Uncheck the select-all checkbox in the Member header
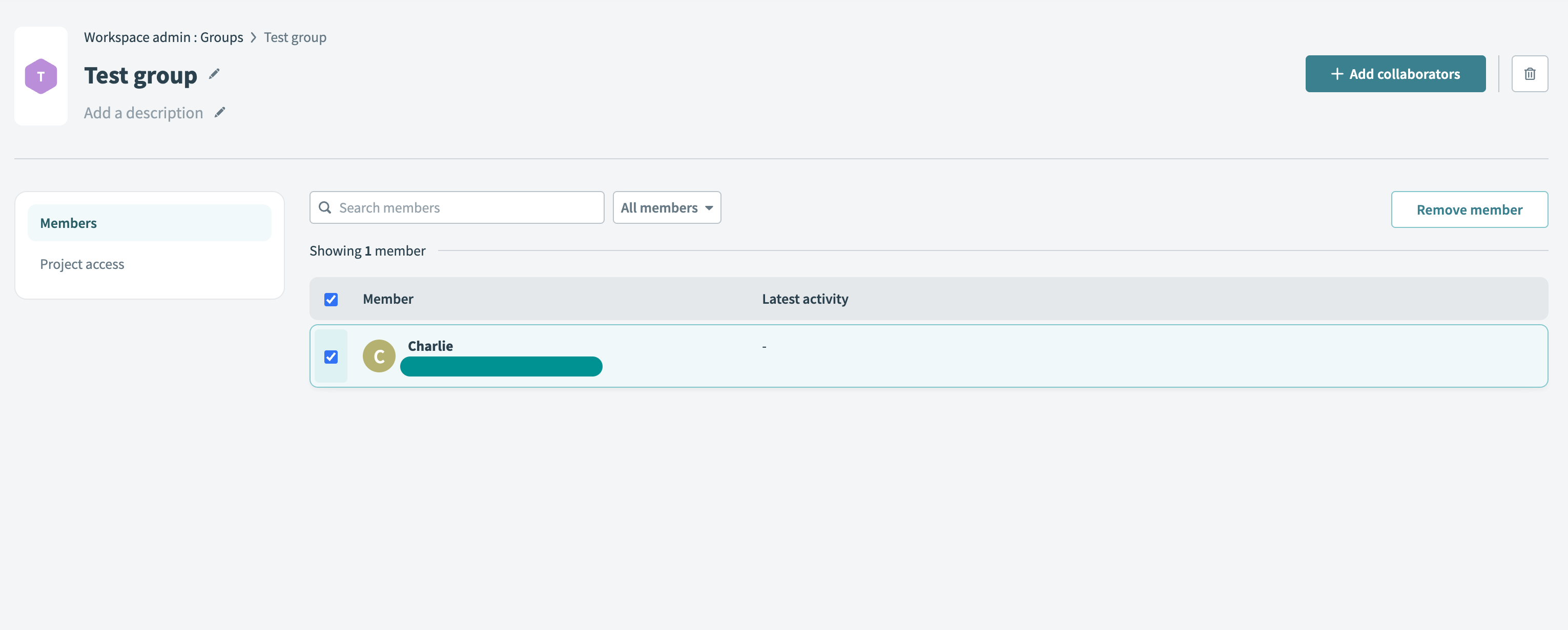 [331, 300]
